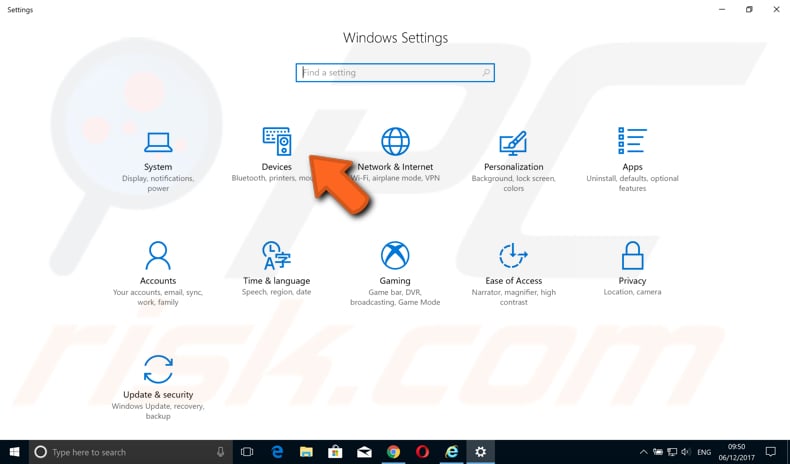Open the System settings laptop icon
790x464 pixels.
pos(158,142)
